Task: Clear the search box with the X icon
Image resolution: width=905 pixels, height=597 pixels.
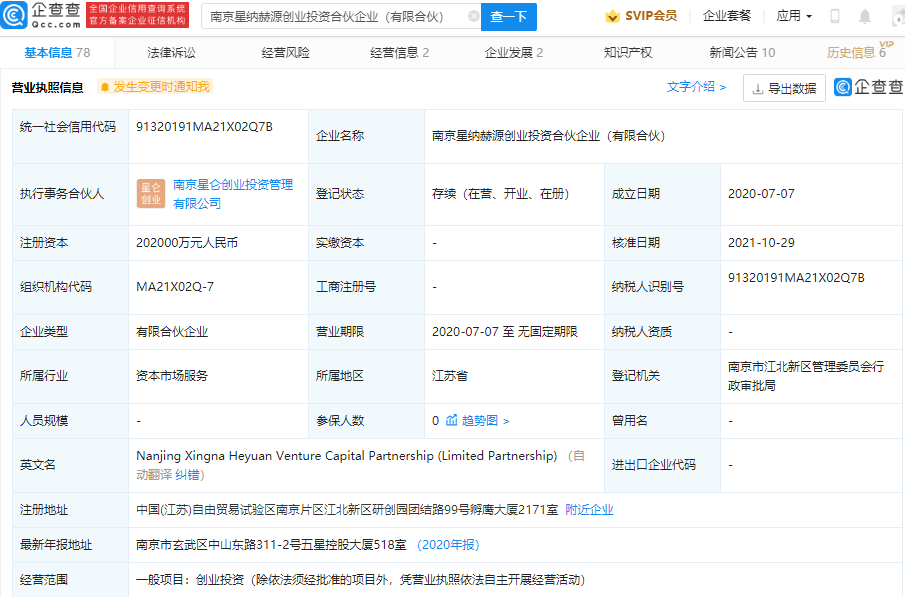Action: tap(475, 16)
